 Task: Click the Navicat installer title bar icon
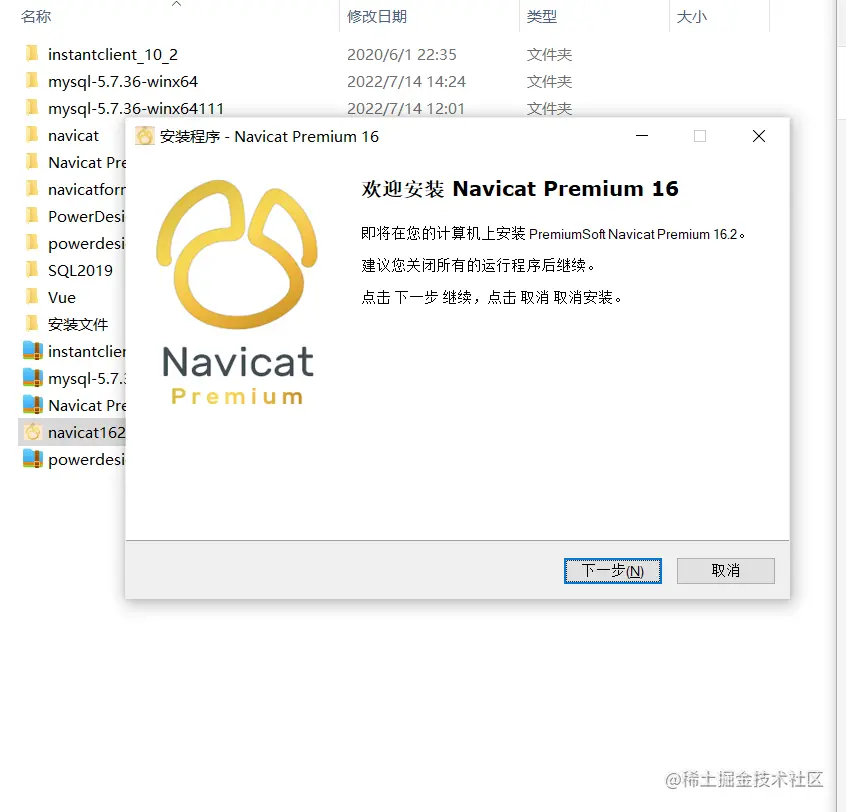coord(145,136)
